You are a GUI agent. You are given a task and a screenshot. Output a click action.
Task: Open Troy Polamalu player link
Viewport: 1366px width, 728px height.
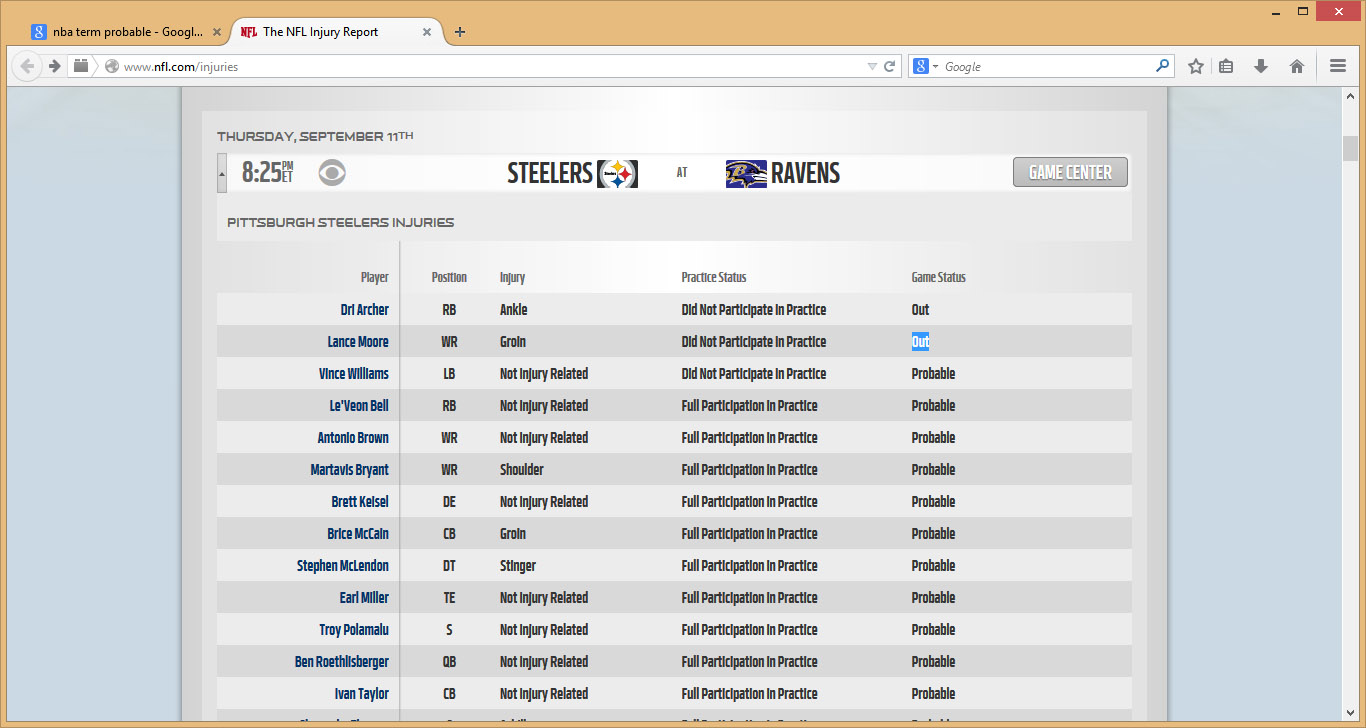point(354,630)
